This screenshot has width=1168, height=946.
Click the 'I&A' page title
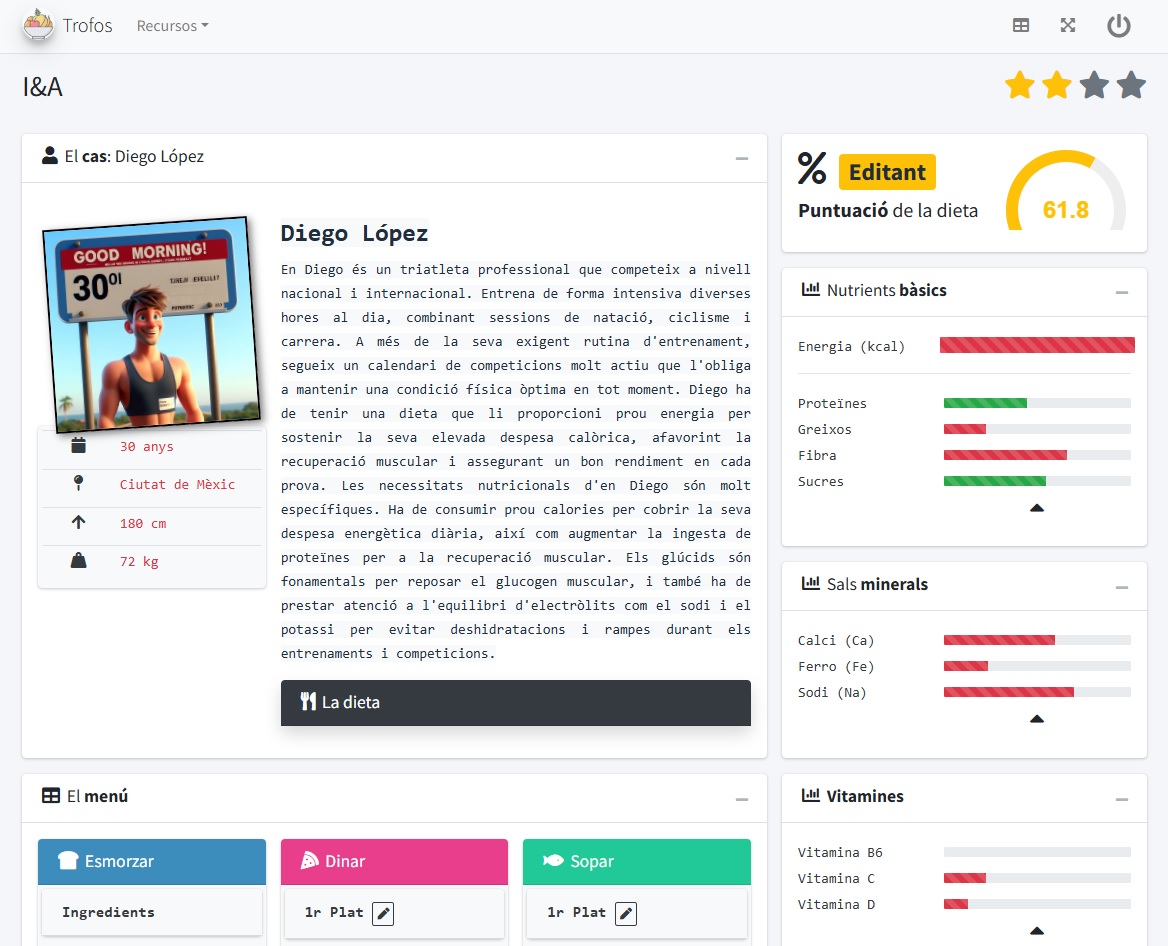coord(42,87)
